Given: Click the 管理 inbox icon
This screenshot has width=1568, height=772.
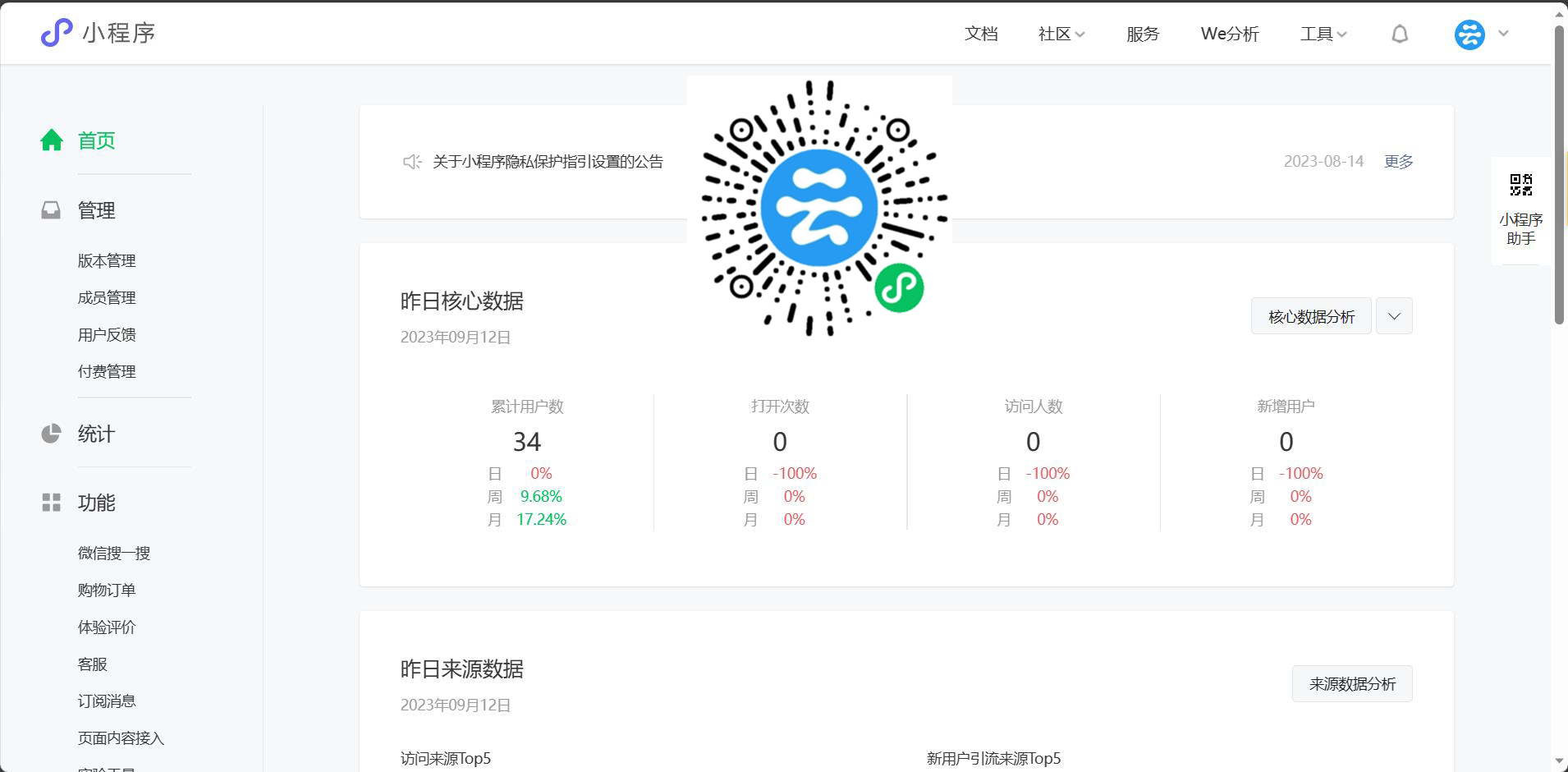Looking at the screenshot, I should (x=51, y=210).
